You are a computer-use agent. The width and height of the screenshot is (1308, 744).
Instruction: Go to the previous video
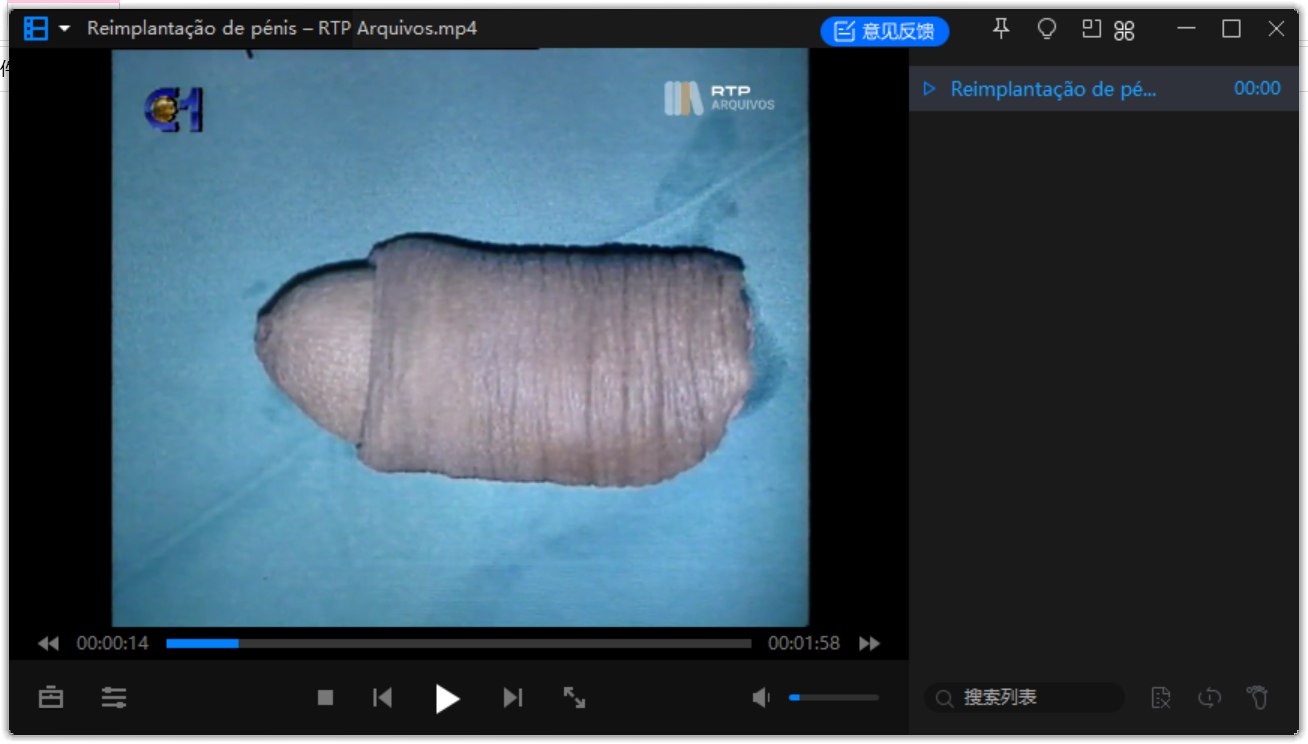[x=382, y=698]
